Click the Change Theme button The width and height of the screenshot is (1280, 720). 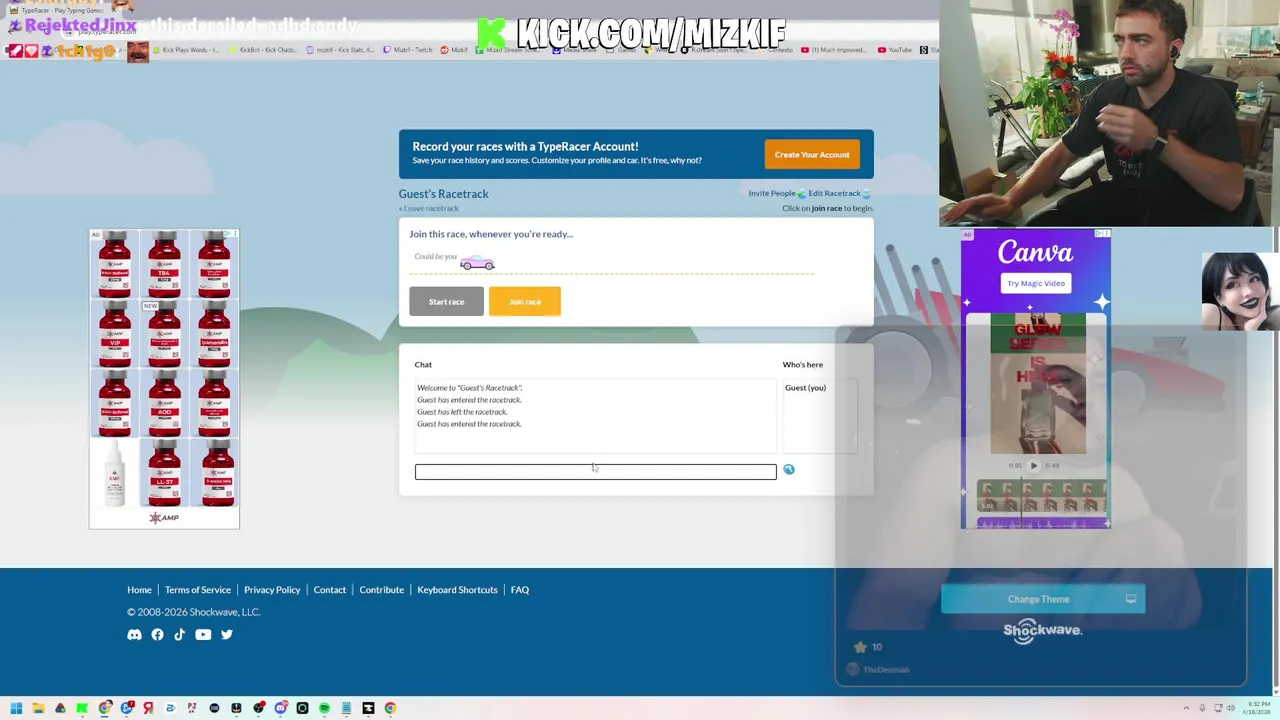pyautogui.click(x=1043, y=599)
